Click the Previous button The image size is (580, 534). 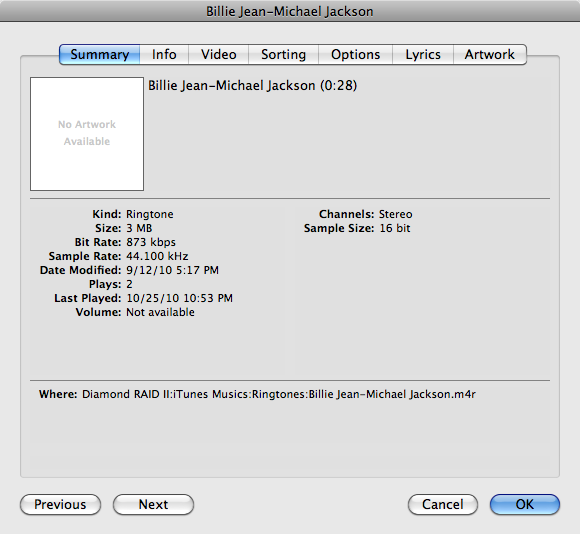click(60, 504)
